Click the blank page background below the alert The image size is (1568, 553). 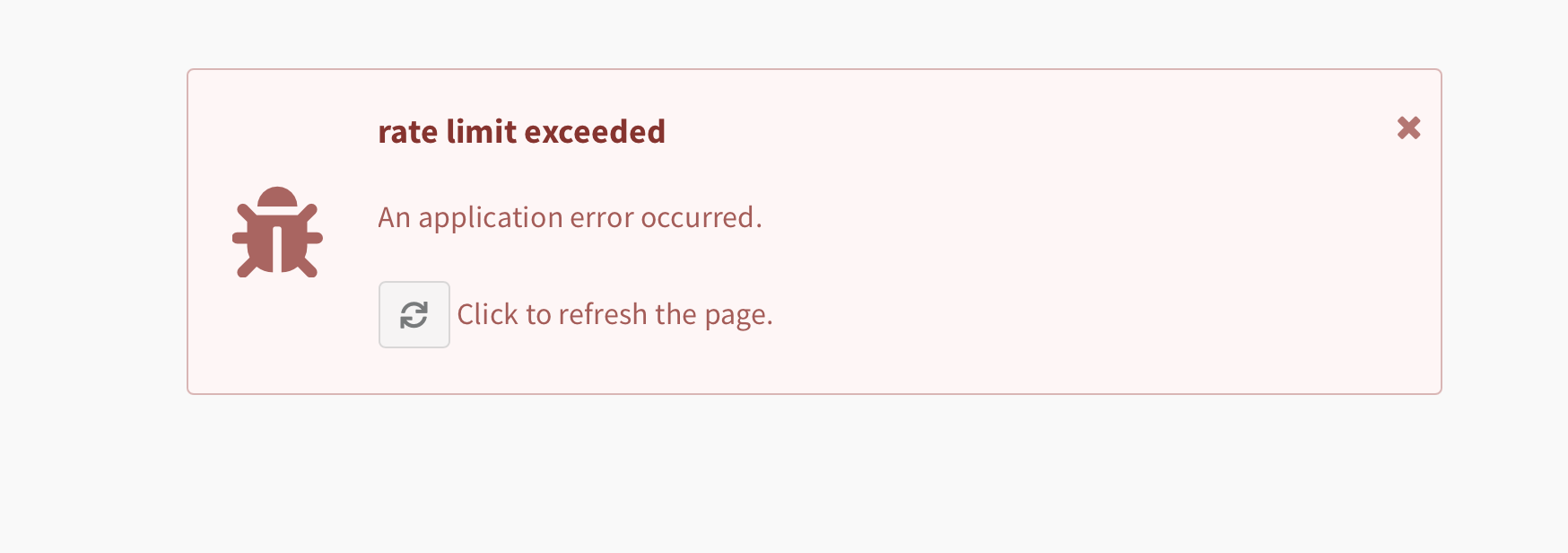coord(784,476)
